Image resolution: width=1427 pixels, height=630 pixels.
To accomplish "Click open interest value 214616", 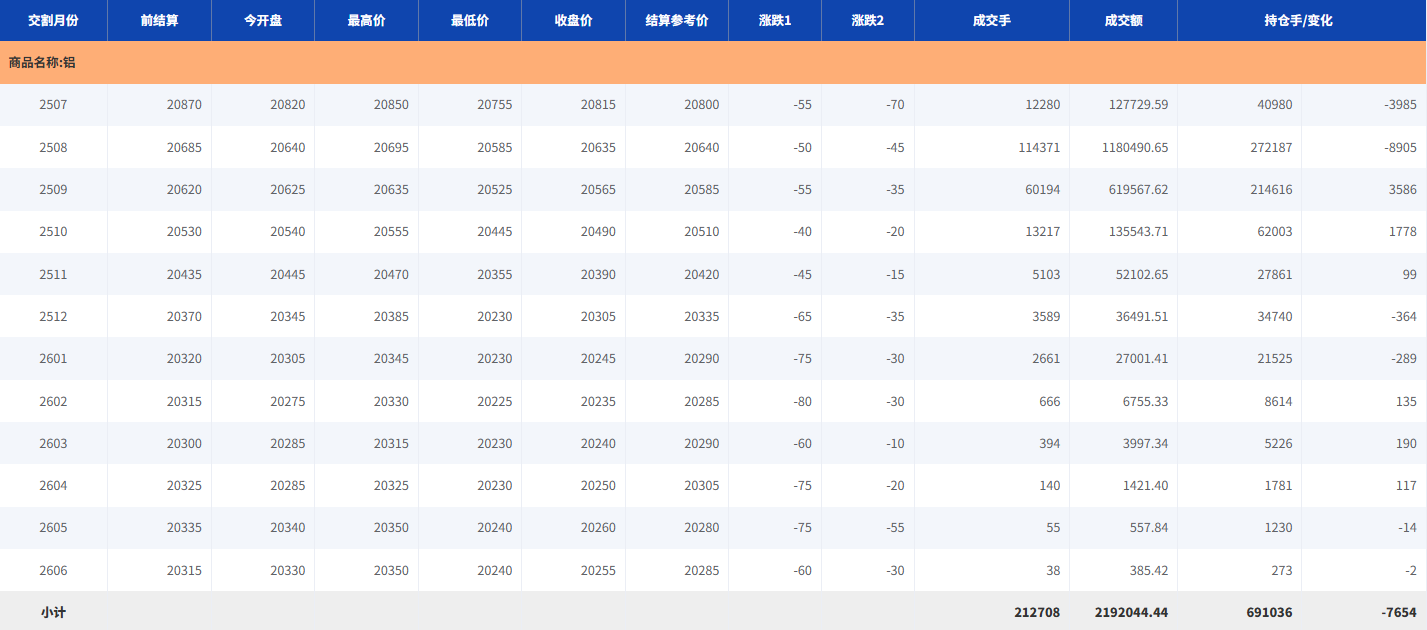I will coord(1264,190).
